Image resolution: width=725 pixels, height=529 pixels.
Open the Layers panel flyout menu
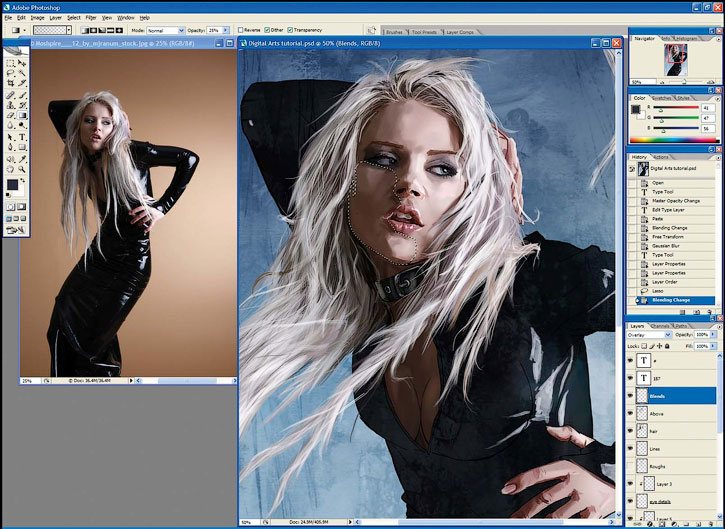pos(718,326)
